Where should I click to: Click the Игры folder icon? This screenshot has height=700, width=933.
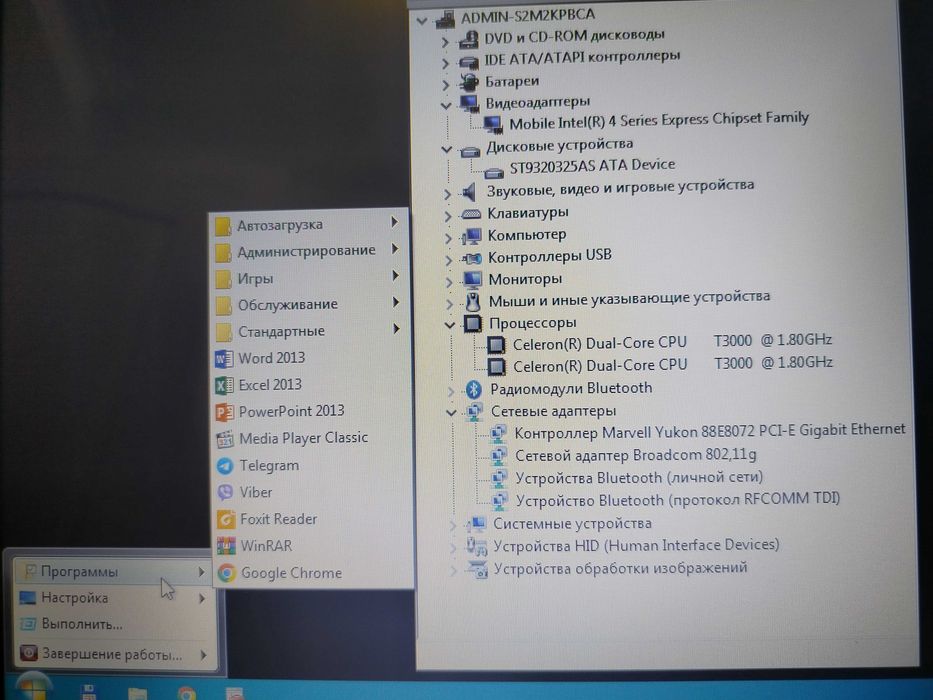click(x=224, y=279)
